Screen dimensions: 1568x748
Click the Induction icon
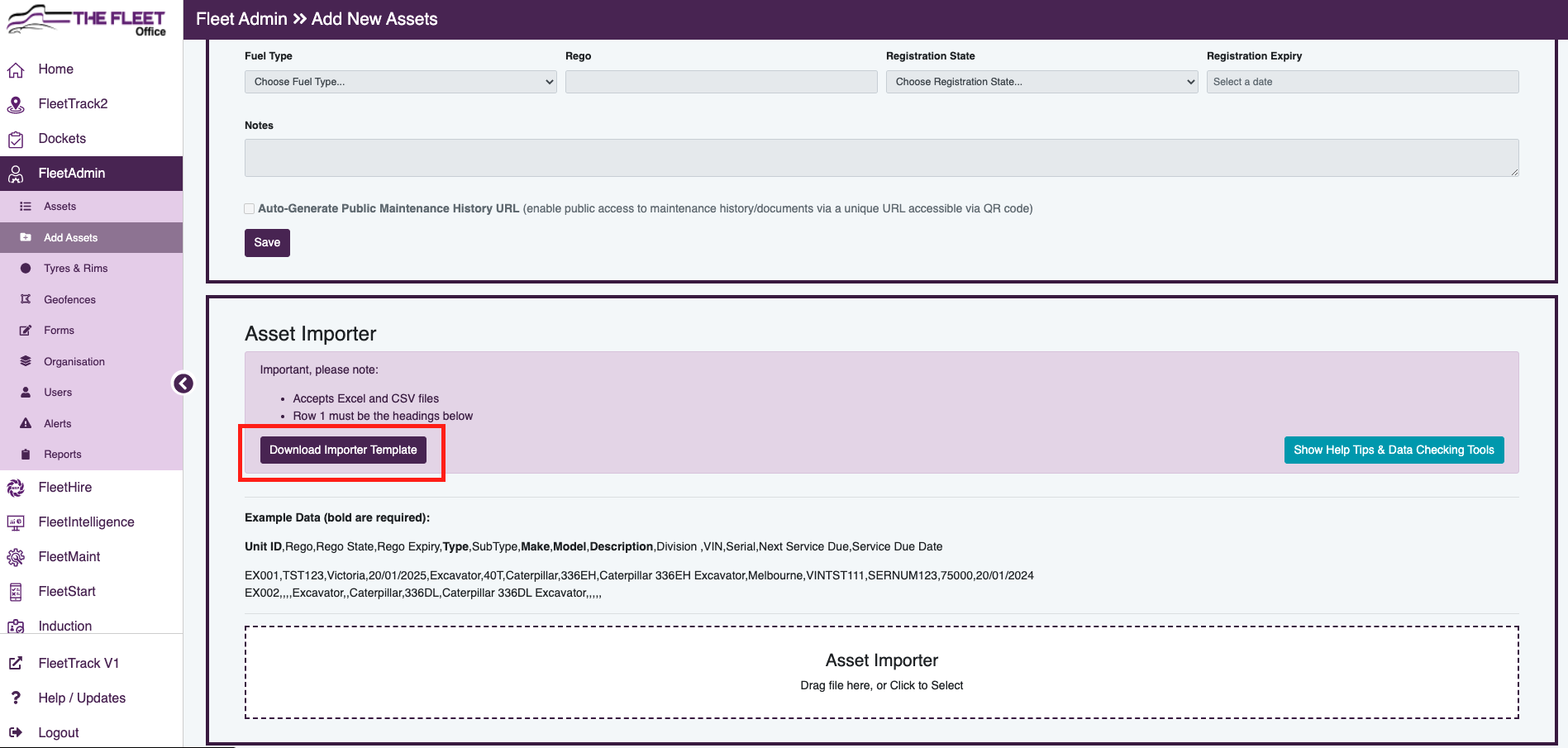pos(16,627)
